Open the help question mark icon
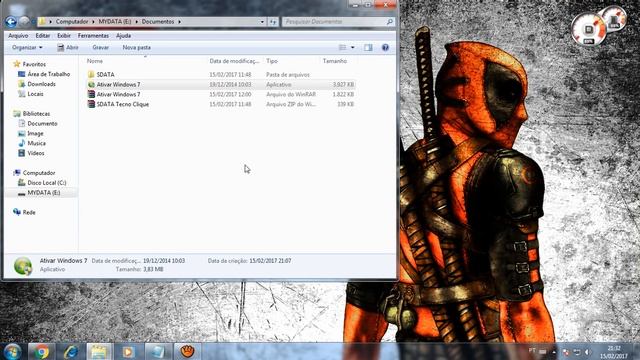640x360 pixels. pyautogui.click(x=385, y=48)
